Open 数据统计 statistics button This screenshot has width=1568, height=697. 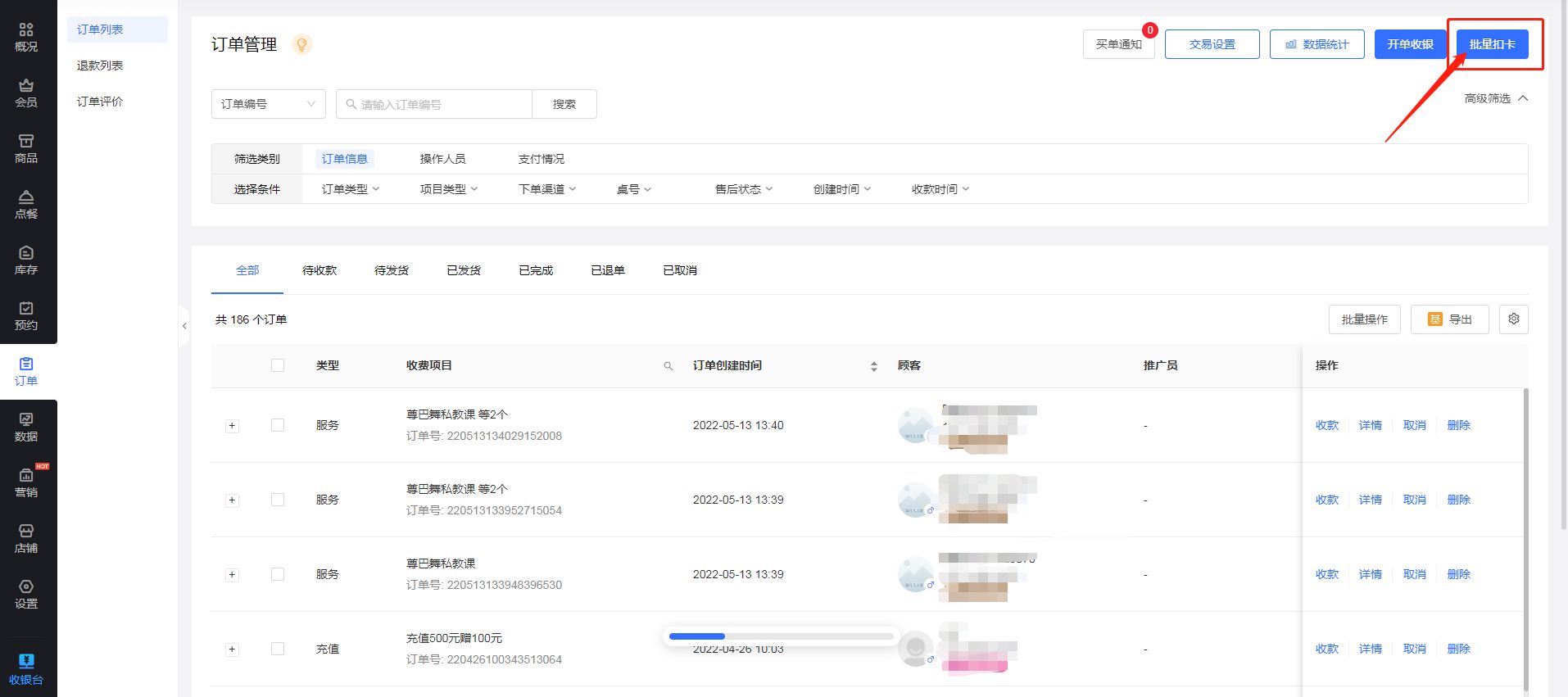coord(1317,44)
